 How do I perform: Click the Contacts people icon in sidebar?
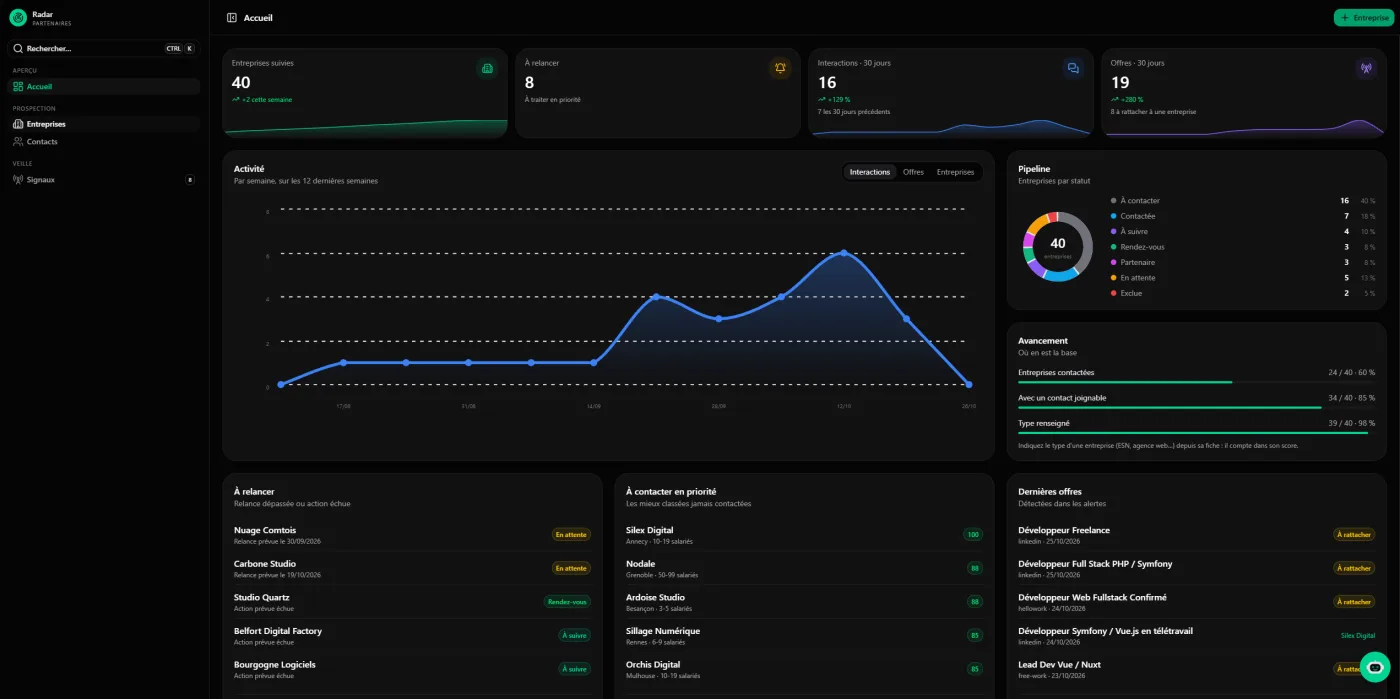18,142
